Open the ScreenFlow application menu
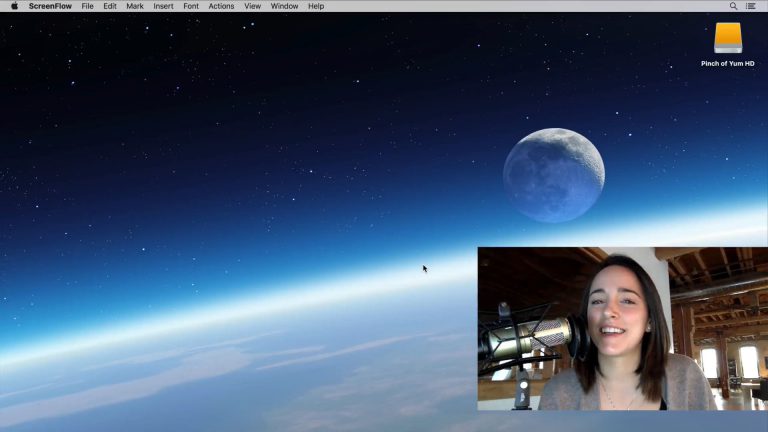768x432 pixels. pyautogui.click(x=50, y=6)
